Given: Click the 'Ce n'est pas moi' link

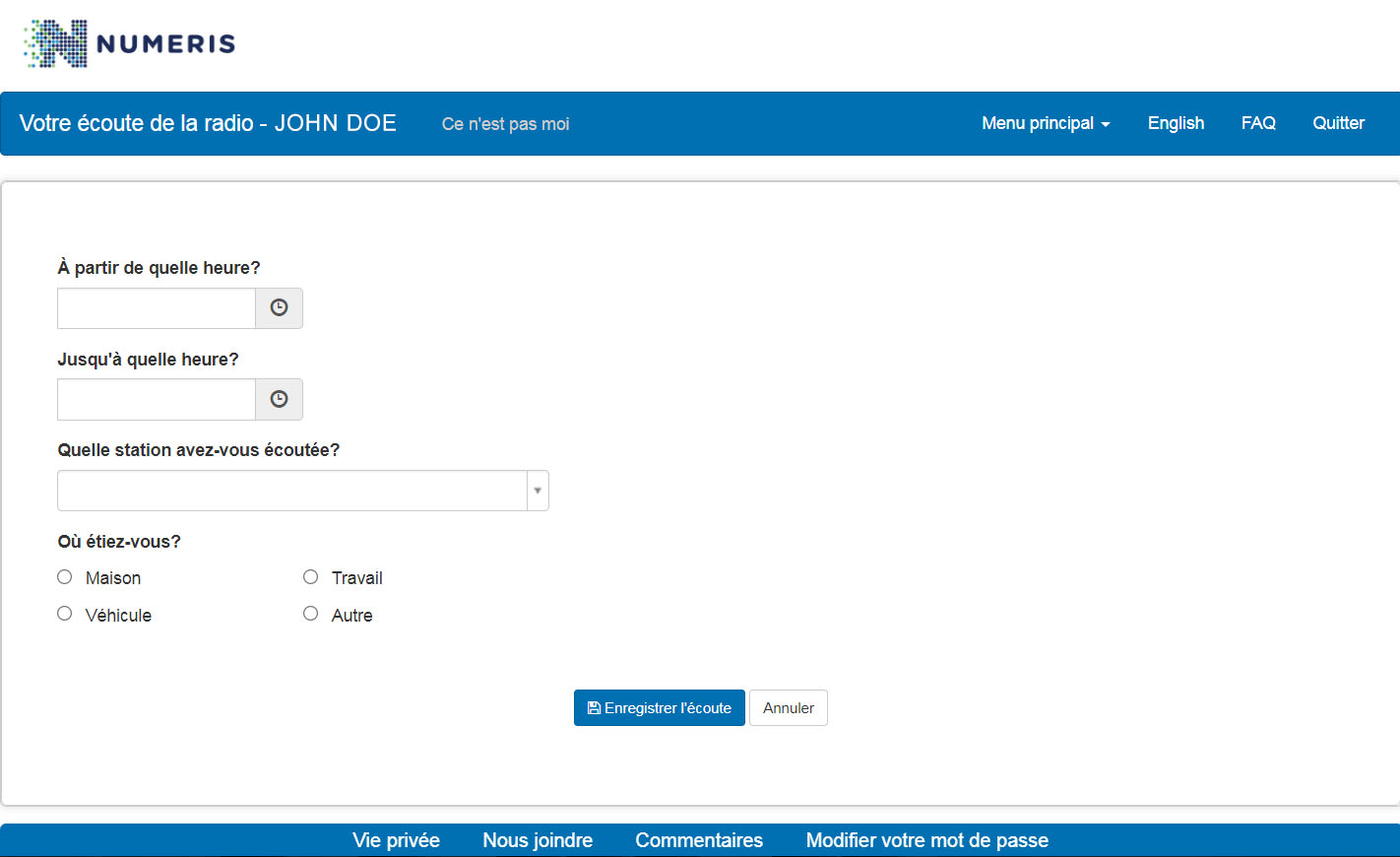Looking at the screenshot, I should click(x=505, y=124).
